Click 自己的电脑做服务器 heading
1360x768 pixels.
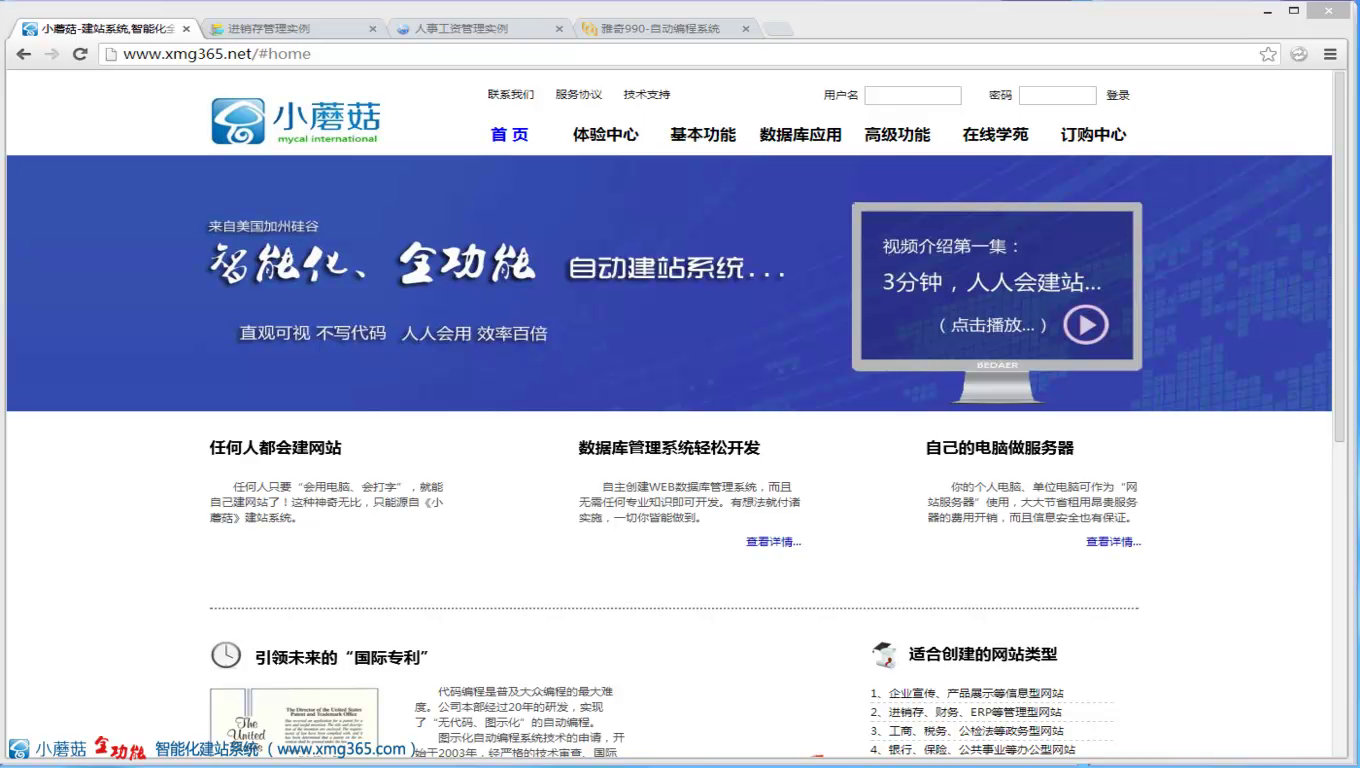tap(1000, 448)
